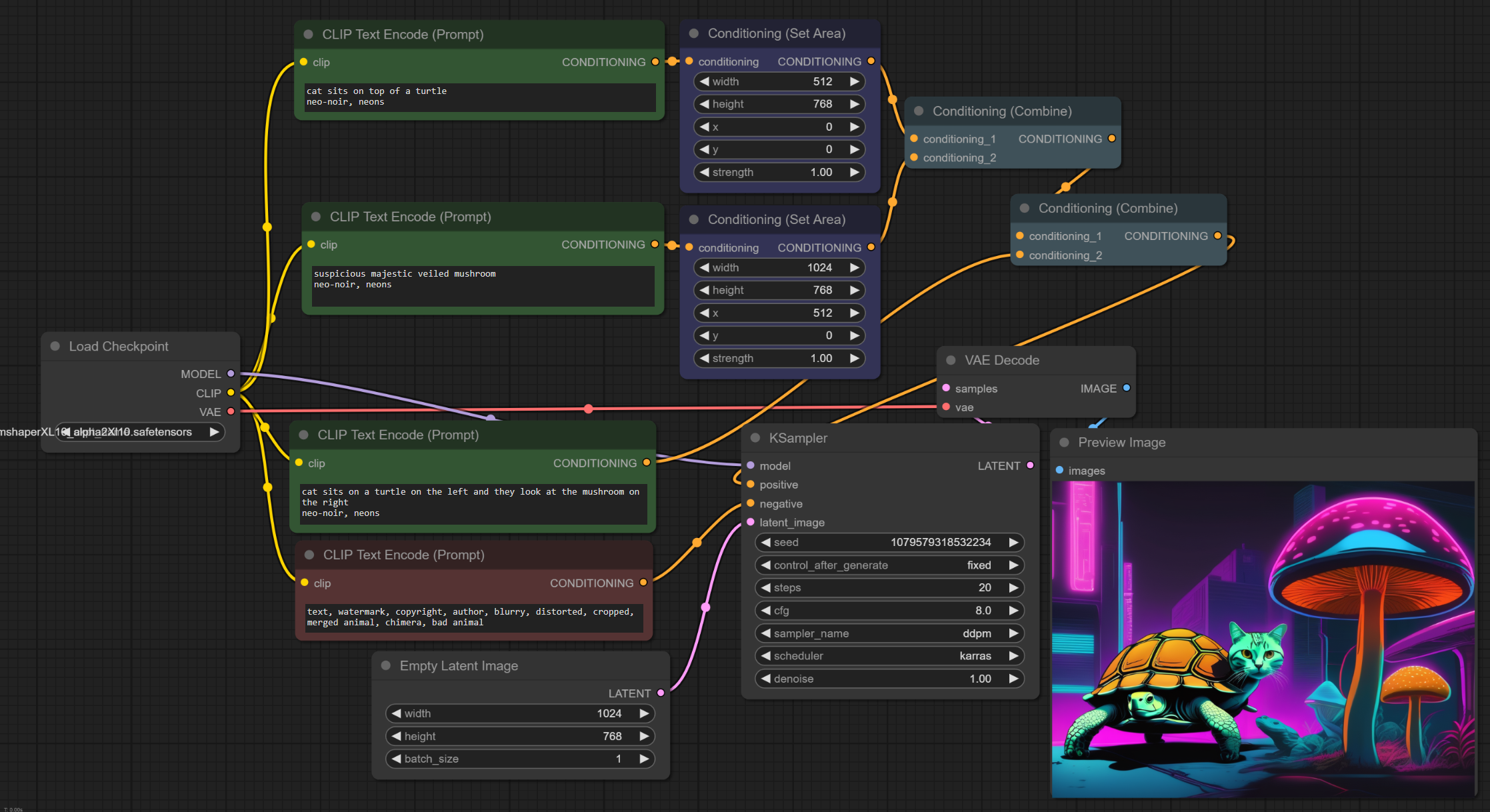Click the IMAGE output socket on VAE Decode
Screen dimensions: 1490x812
[1127, 388]
